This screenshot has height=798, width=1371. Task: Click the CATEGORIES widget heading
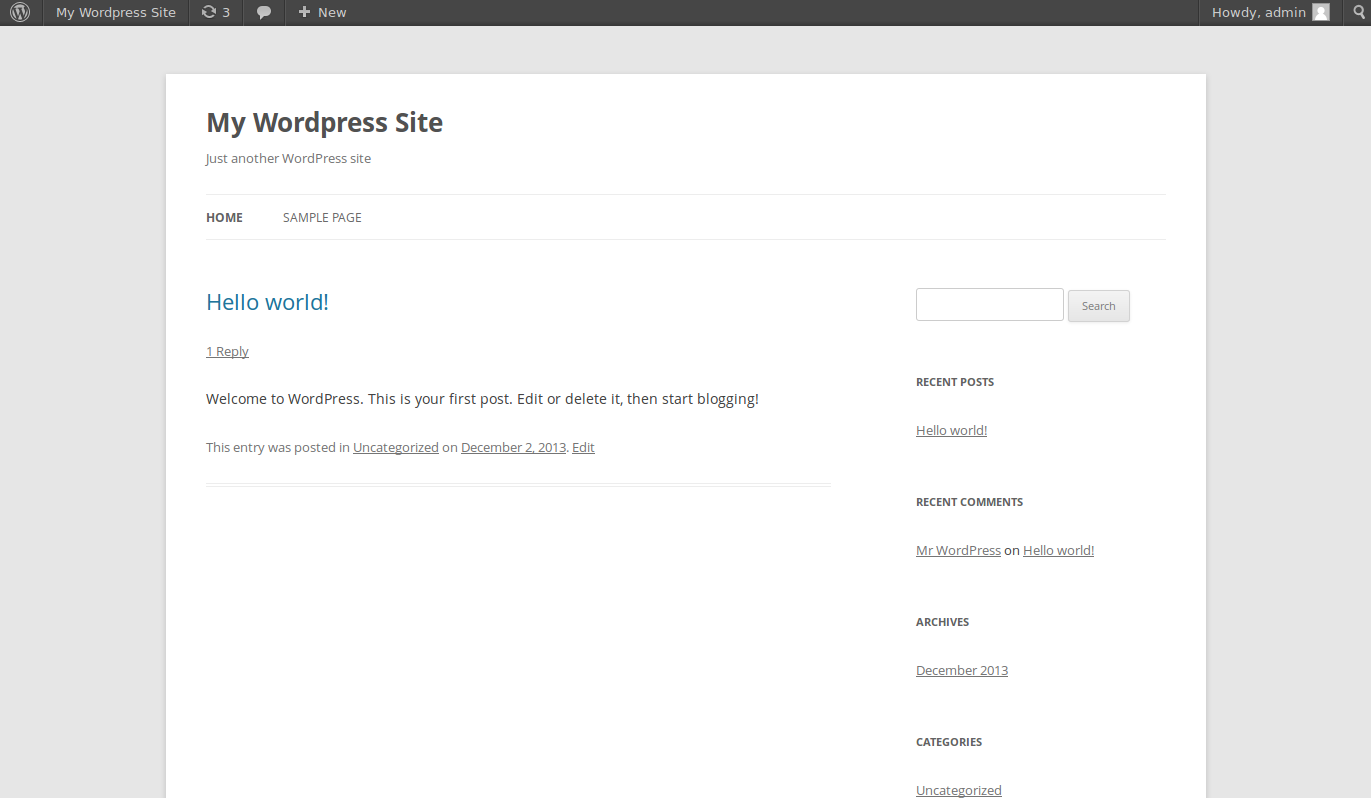pos(949,742)
